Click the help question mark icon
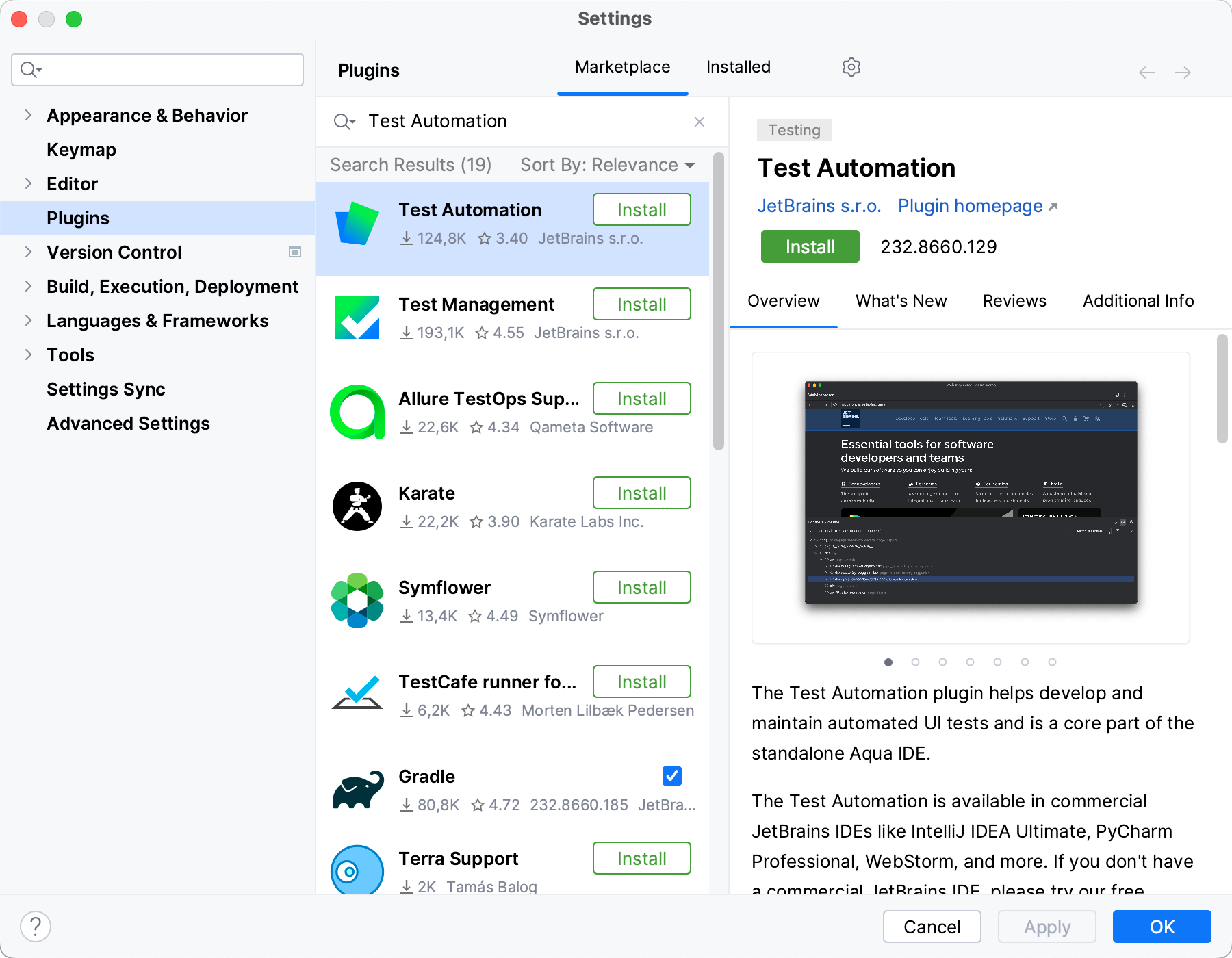Screen dimensions: 1232x958 pos(36,926)
